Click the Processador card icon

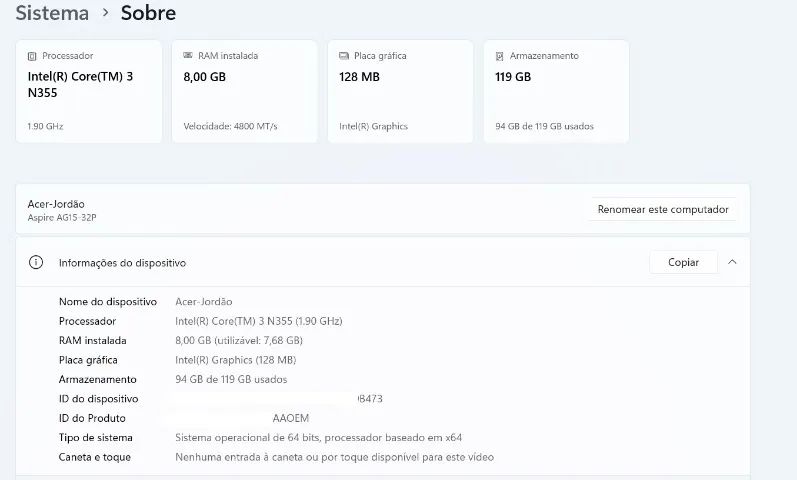(x=32, y=56)
